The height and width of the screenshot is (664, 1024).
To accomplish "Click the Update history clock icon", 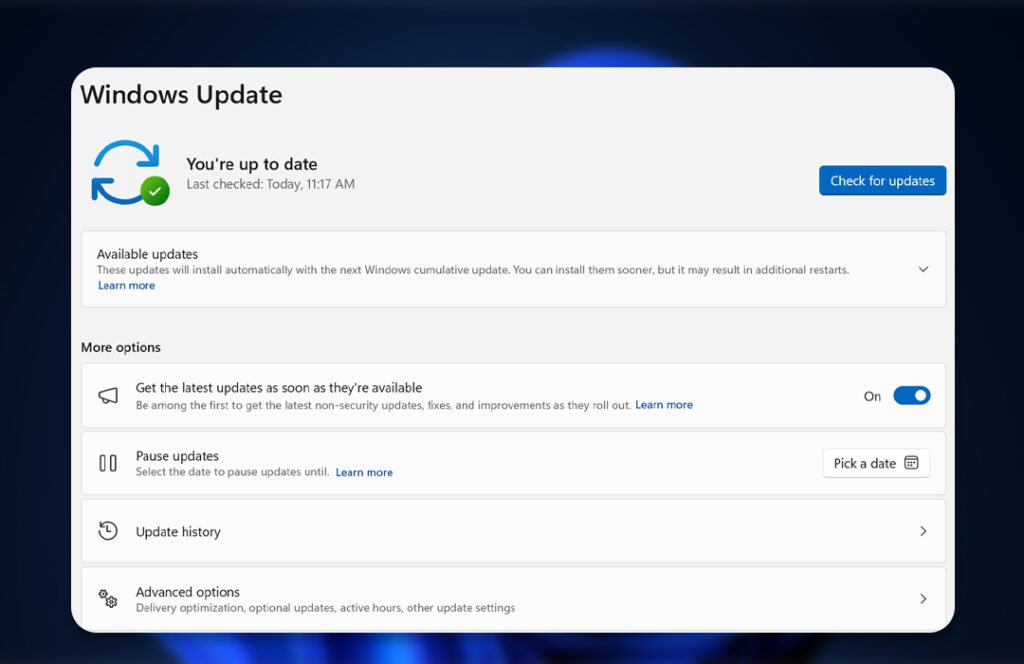I will tap(108, 531).
